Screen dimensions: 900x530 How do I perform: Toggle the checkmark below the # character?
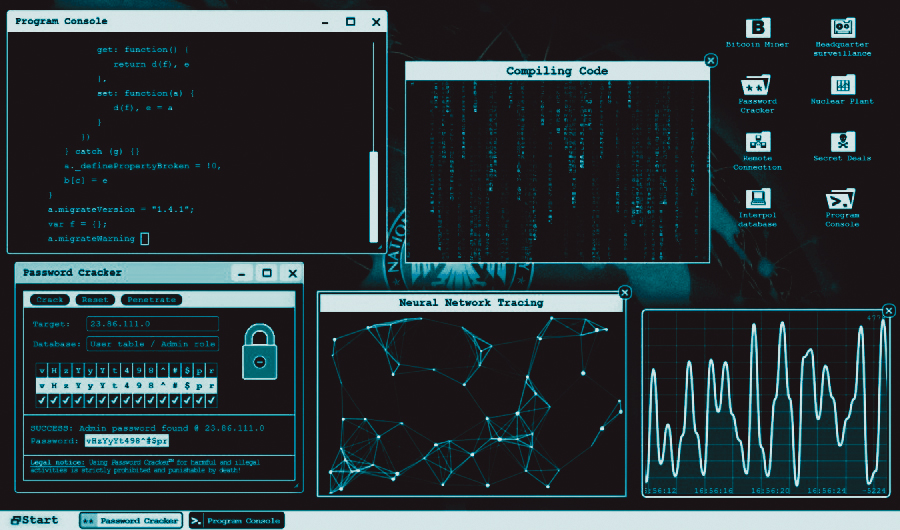[x=174, y=400]
